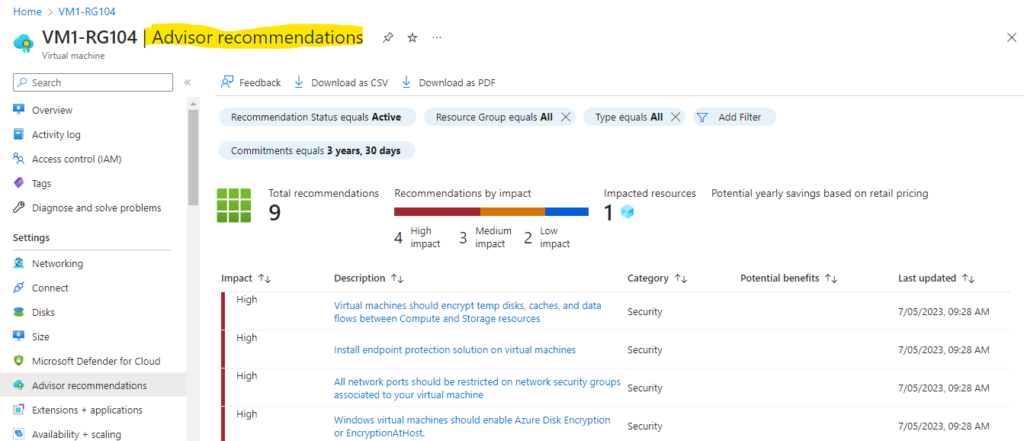Click the Connect icon in sidebar
This screenshot has width=1024, height=441.
pyautogui.click(x=19, y=287)
